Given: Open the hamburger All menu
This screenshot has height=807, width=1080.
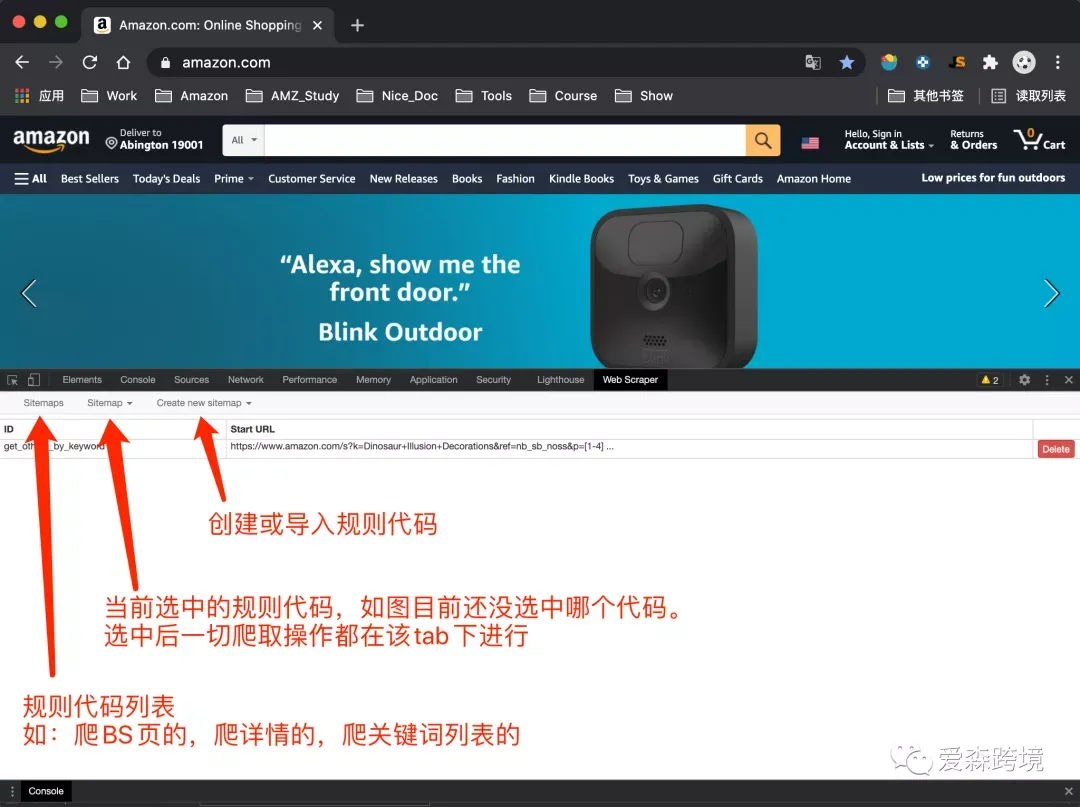Looking at the screenshot, I should click(x=30, y=179).
